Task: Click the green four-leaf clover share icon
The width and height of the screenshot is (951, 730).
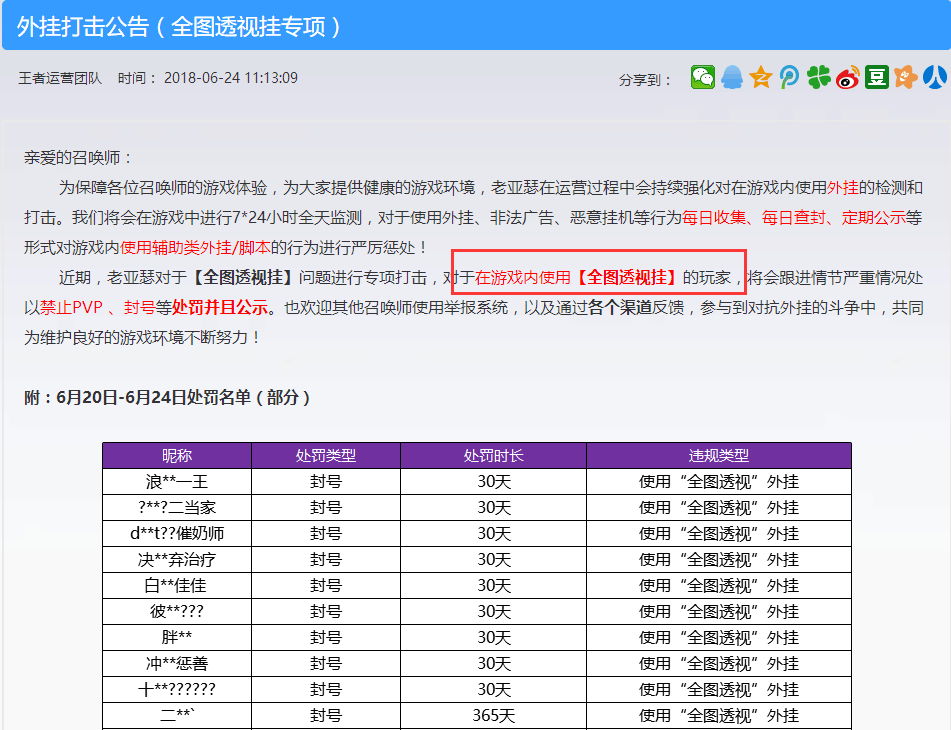Action: click(x=819, y=78)
